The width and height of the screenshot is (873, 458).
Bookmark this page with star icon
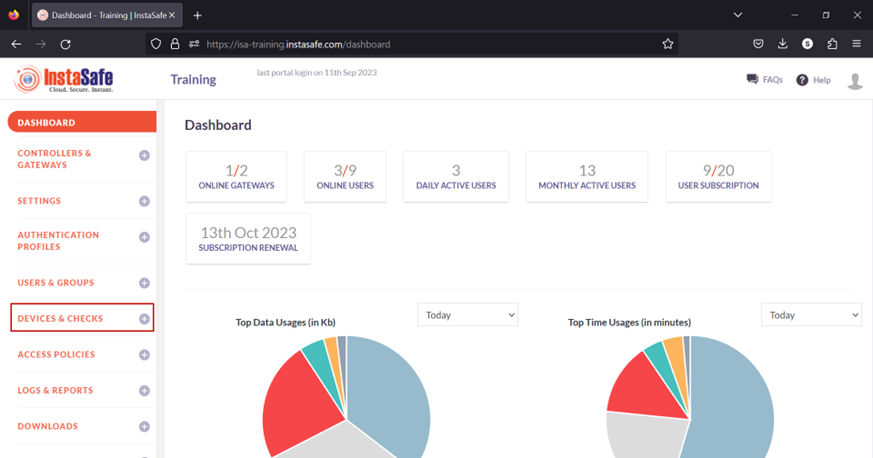click(x=667, y=44)
